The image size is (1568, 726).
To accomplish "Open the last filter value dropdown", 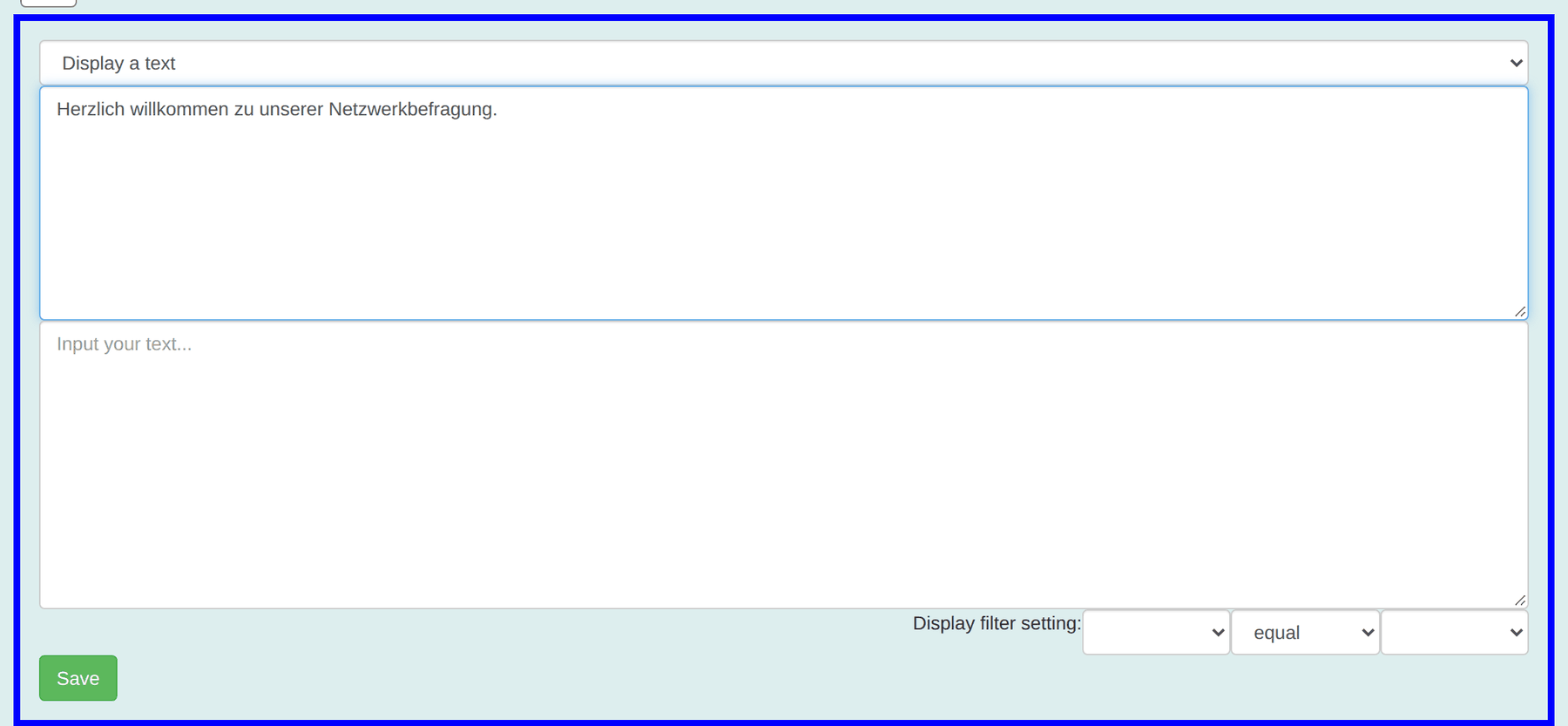I will pos(1454,633).
